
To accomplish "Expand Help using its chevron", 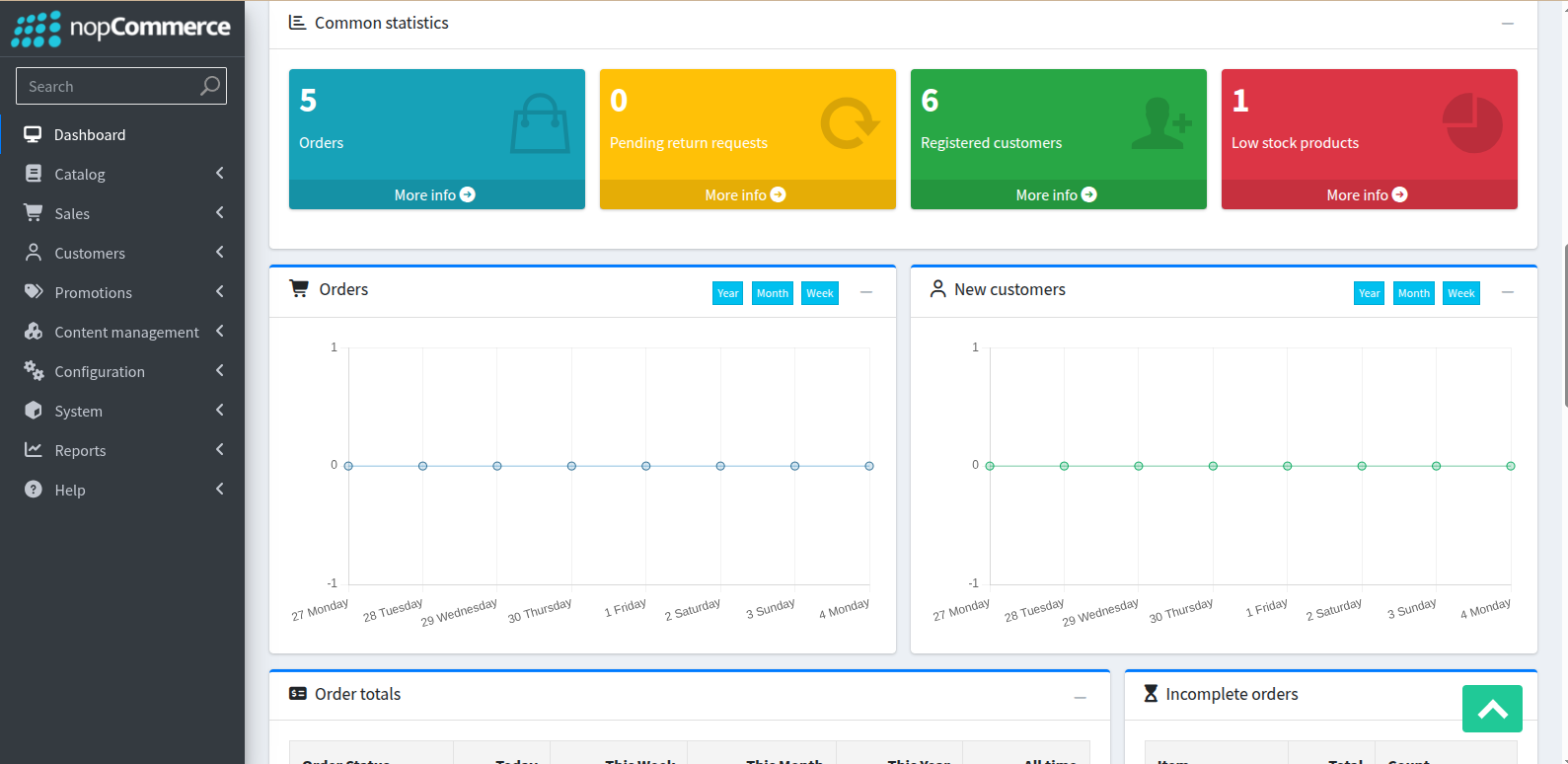I will pyautogui.click(x=219, y=490).
